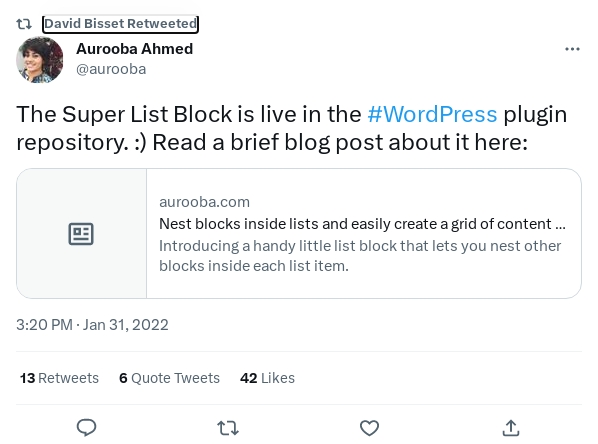Click the share upload icon
Viewport: 598px width, 444px height.
click(511, 428)
